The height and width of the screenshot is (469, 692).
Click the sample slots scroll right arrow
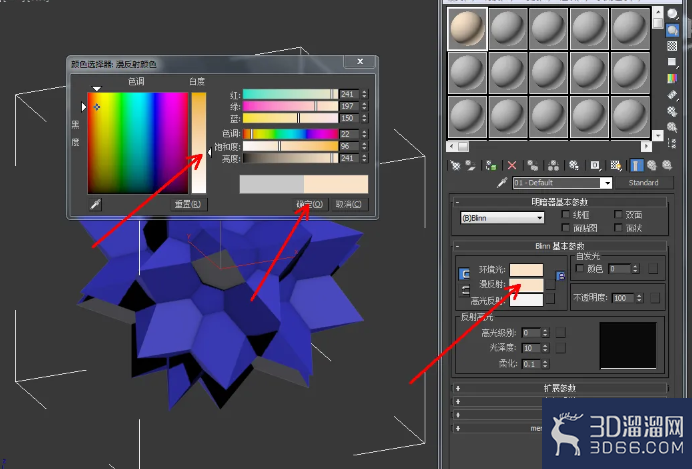[646, 146]
